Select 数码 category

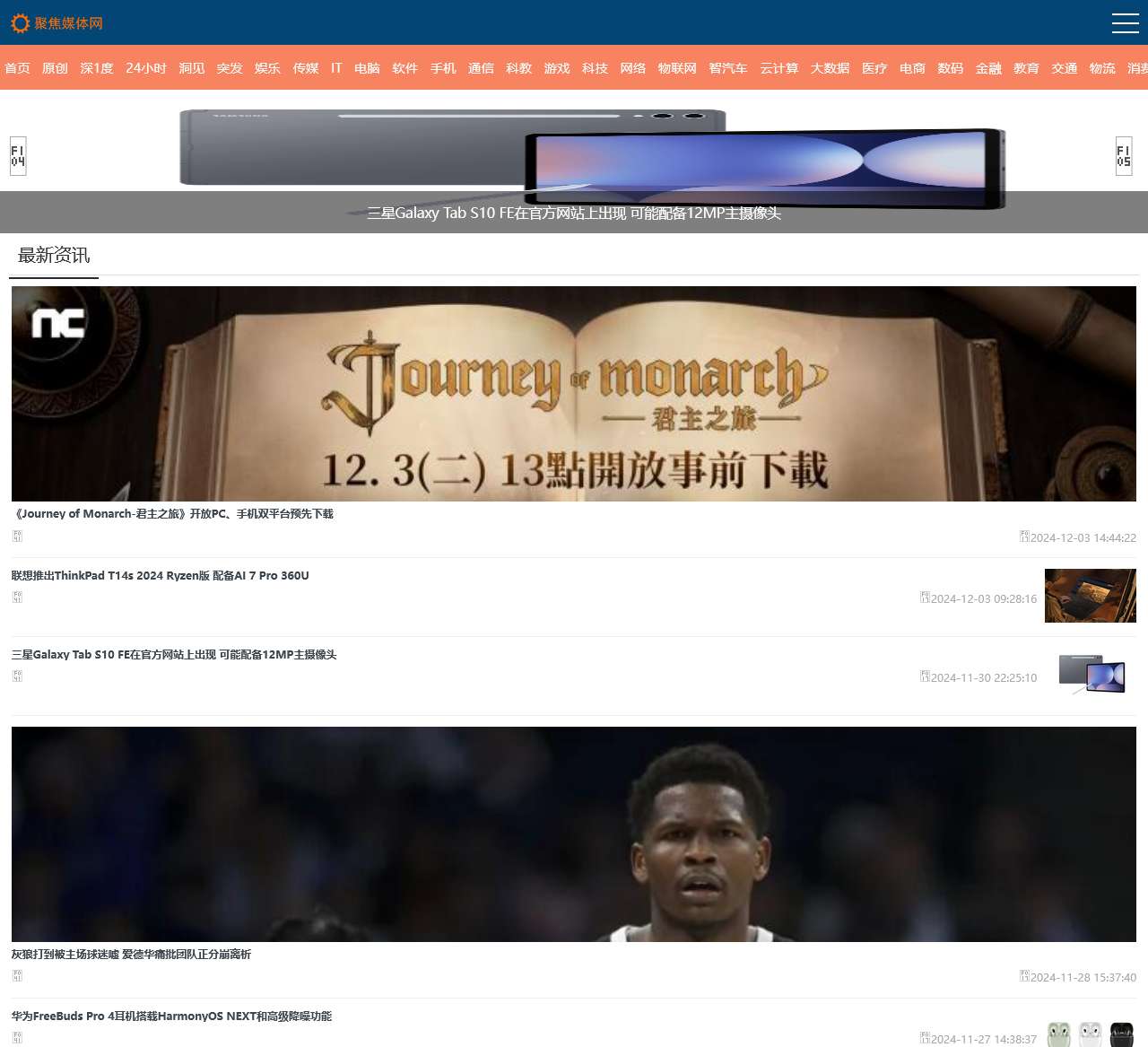pyautogui.click(x=951, y=68)
